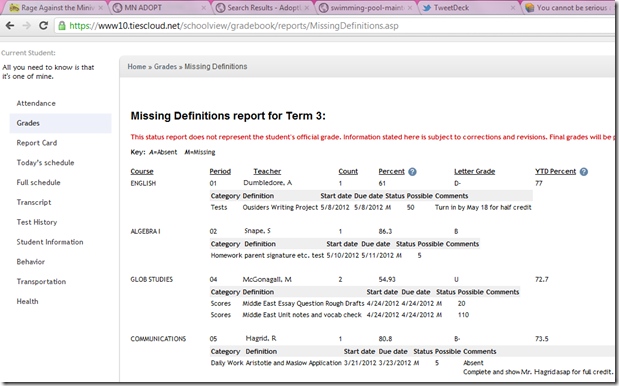
Task: Open Test History in the sidebar
Action: (x=37, y=222)
